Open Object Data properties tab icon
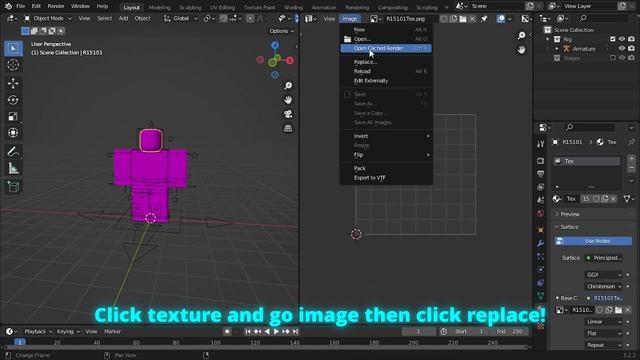640x360 pixels. tap(541, 296)
